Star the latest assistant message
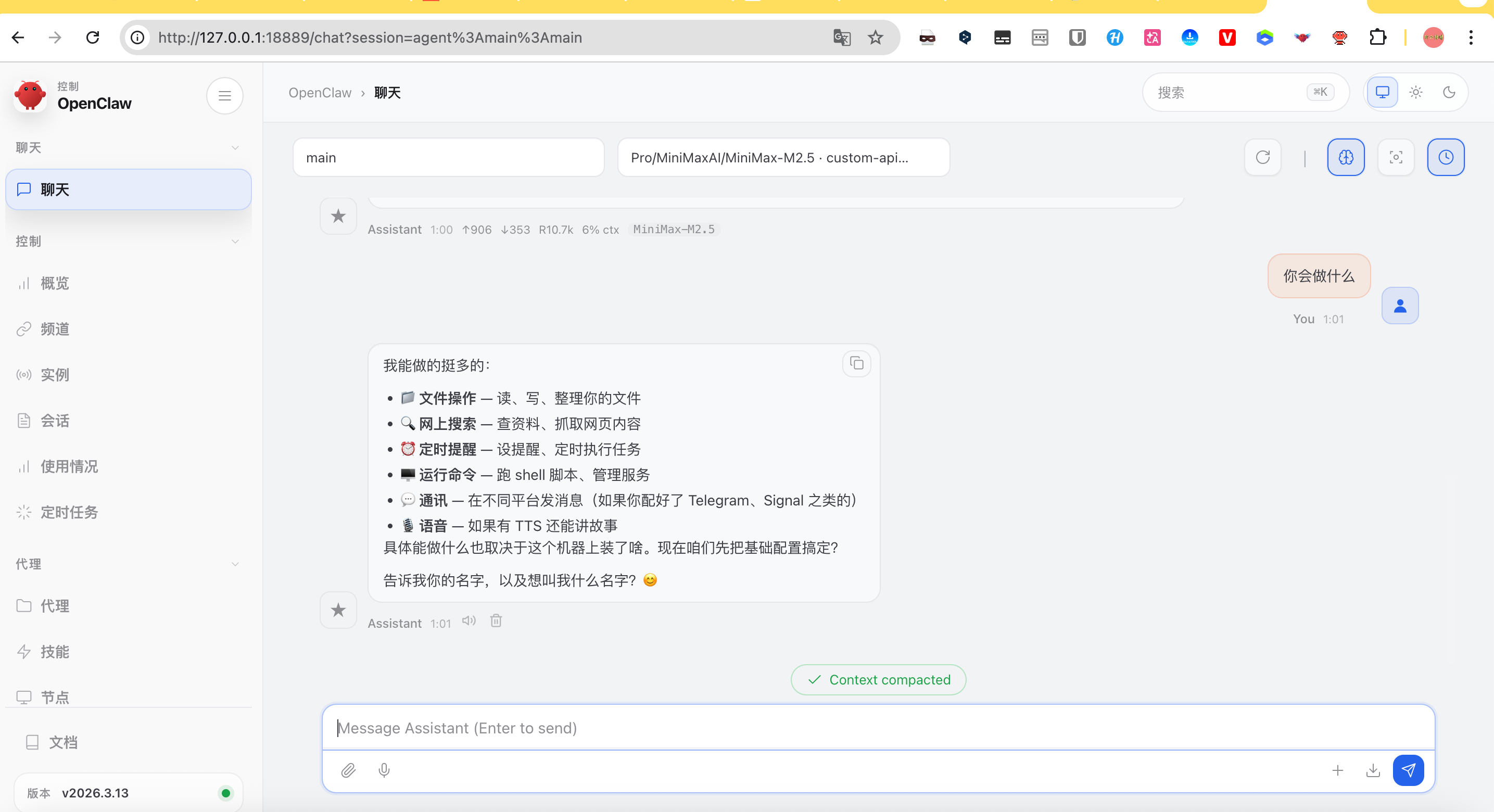This screenshot has width=1494, height=812. pyautogui.click(x=338, y=610)
